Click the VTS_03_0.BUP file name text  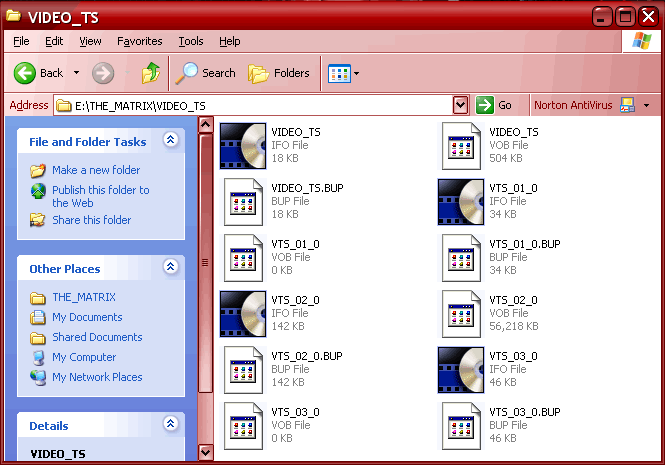(x=525, y=412)
